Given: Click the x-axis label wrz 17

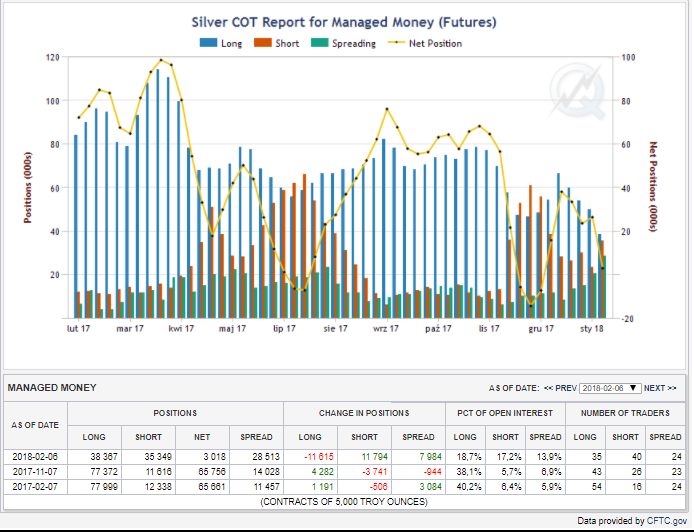Looking at the screenshot, I should 386,329.
